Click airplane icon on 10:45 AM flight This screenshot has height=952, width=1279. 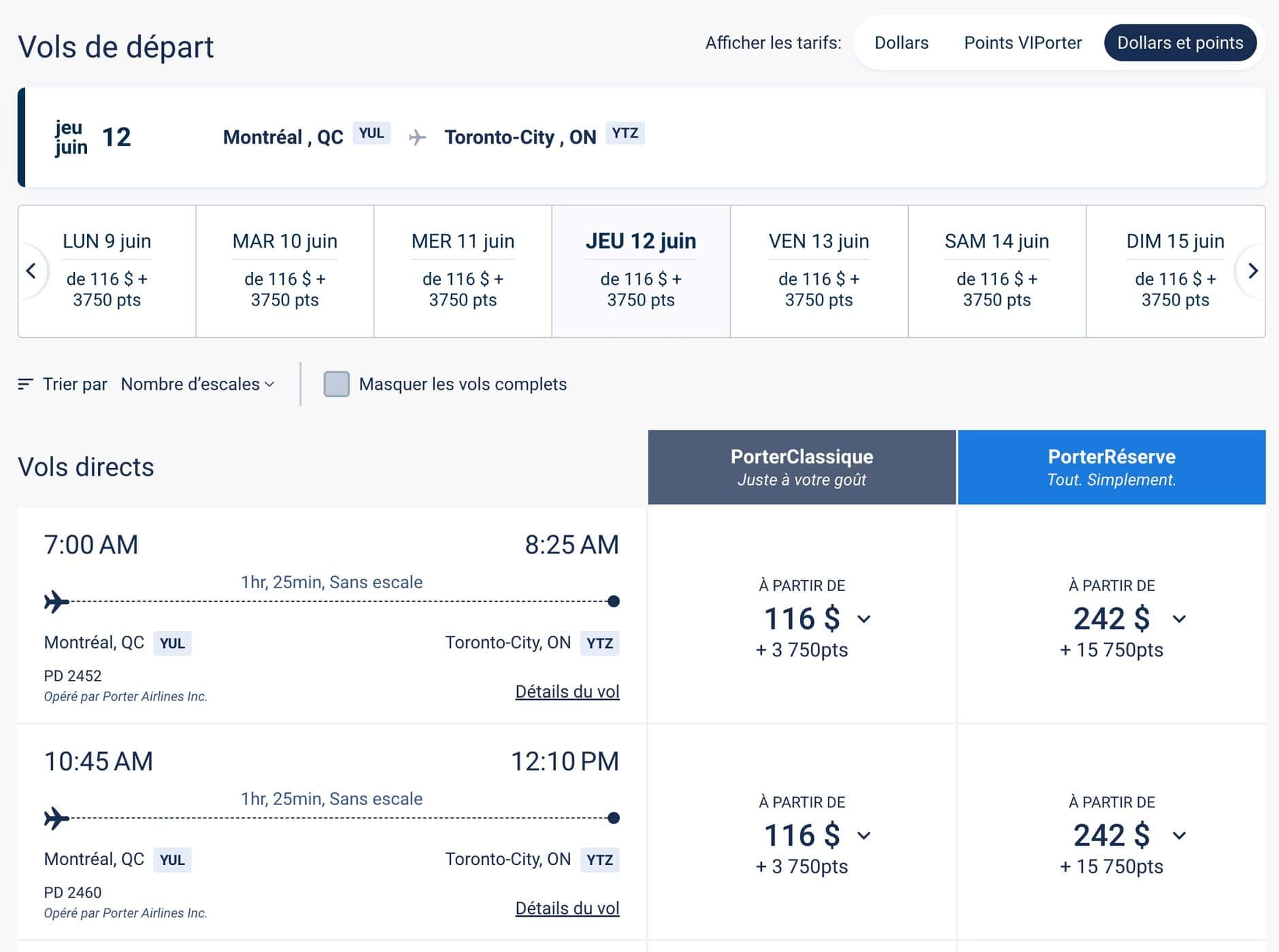coord(56,818)
